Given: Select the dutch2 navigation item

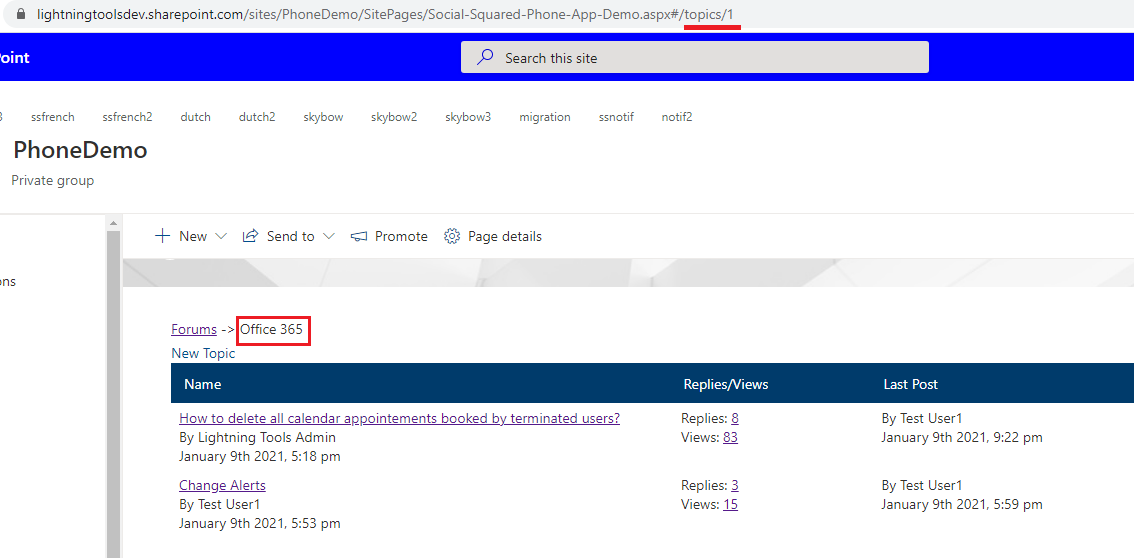Looking at the screenshot, I should (x=256, y=117).
